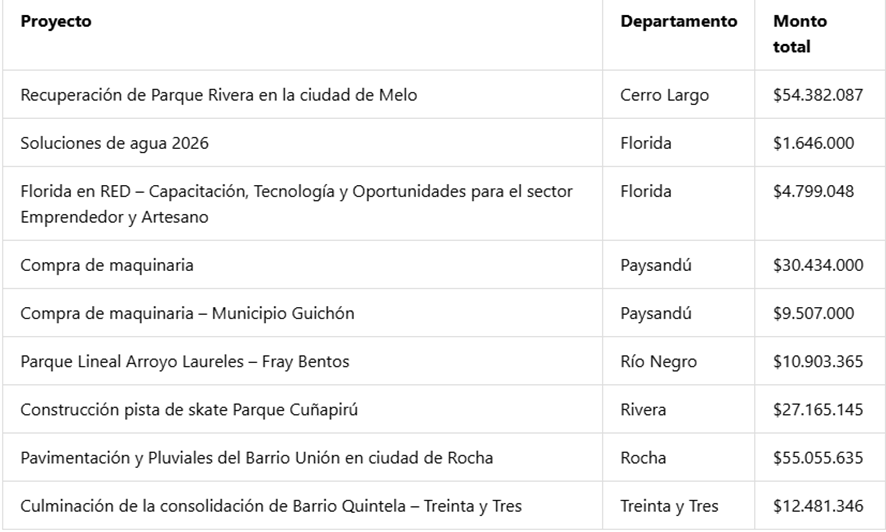Select Pavimentación y Pluviales del Barrio Unión
This screenshot has width=886, height=532.
coord(256,457)
